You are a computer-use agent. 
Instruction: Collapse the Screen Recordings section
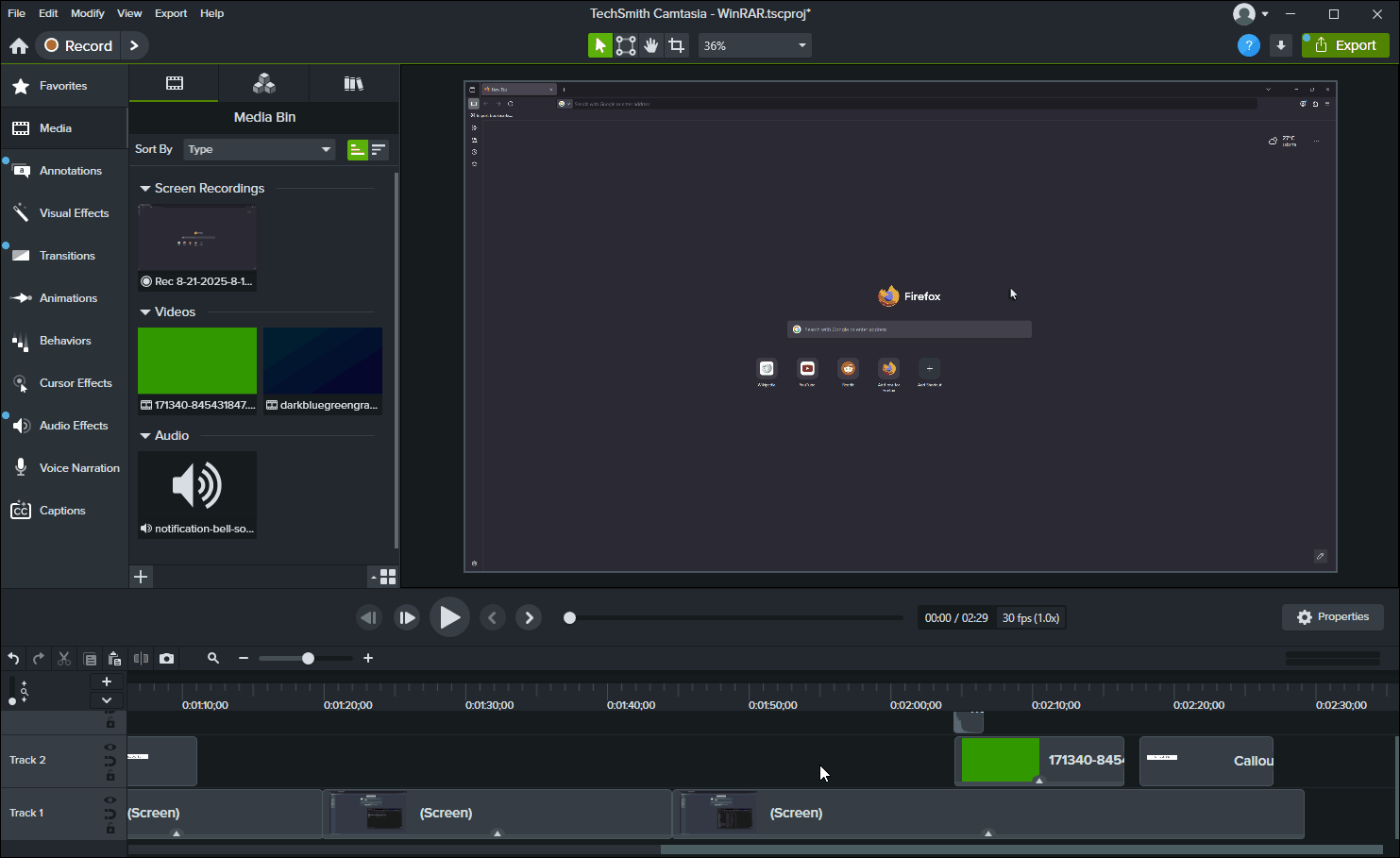tap(144, 188)
